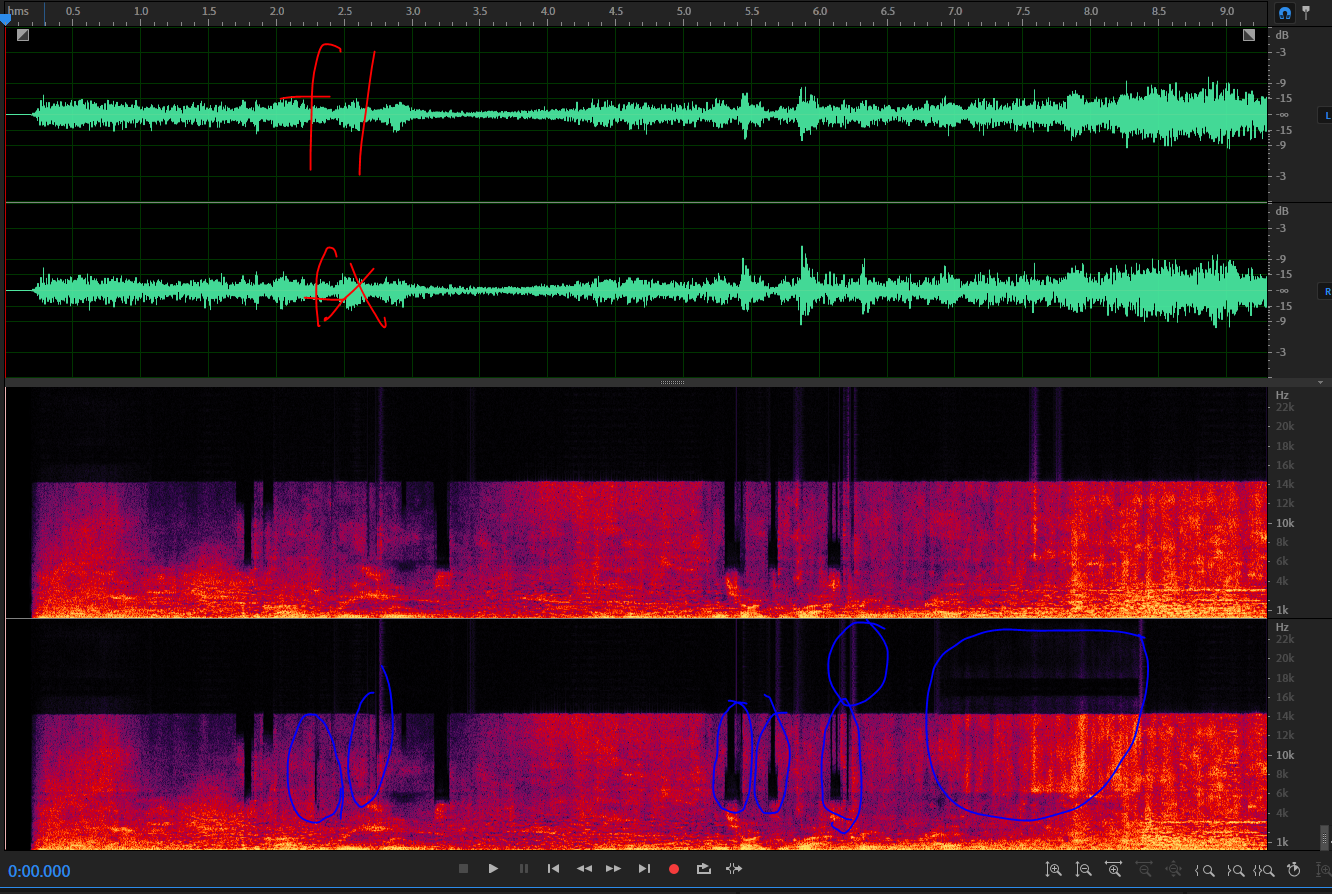This screenshot has width=1332, height=894.
Task: Start recording with the red Record button
Action: (x=674, y=869)
